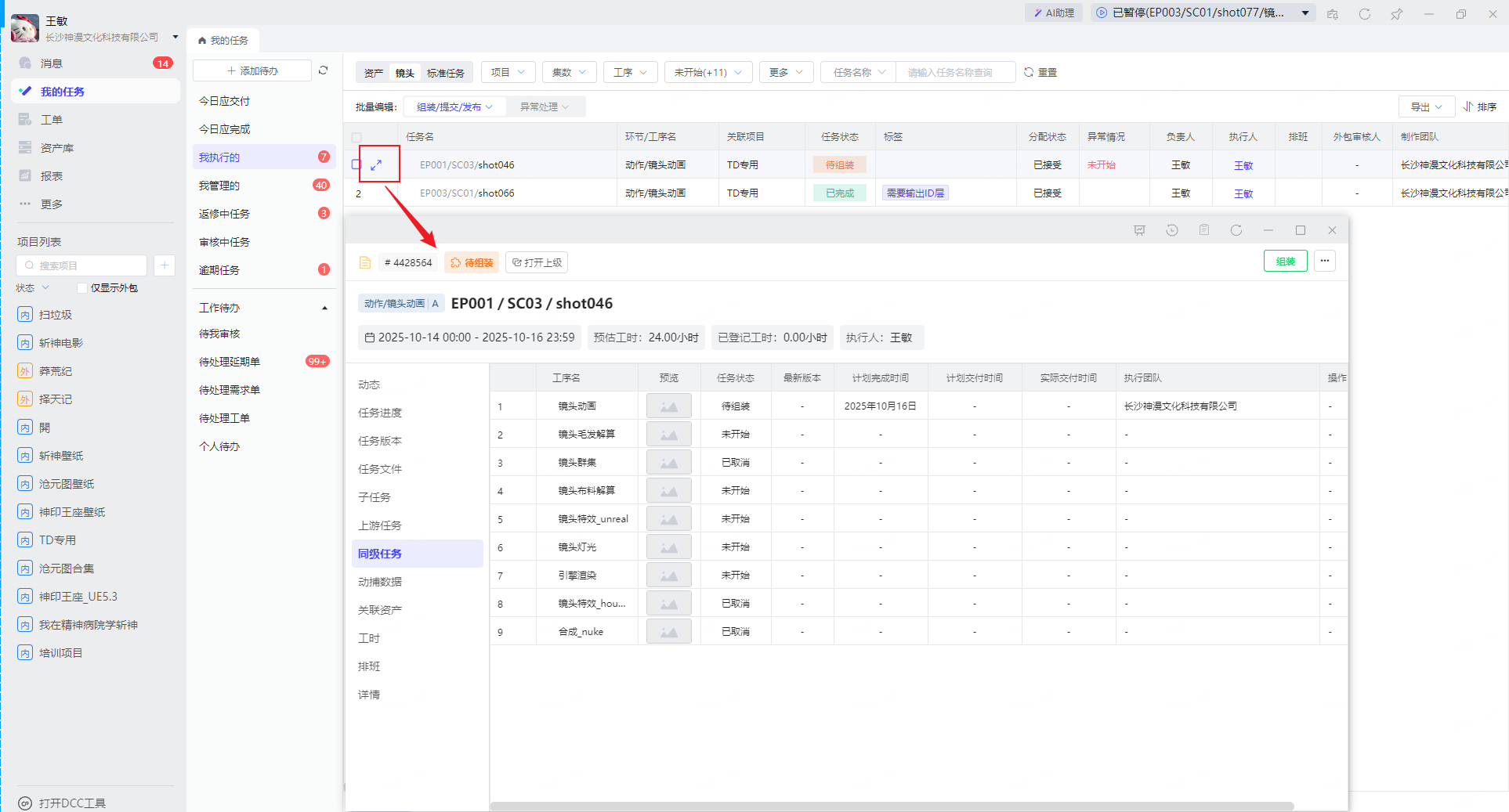Toggle the select-all checkbox in table header

(x=356, y=137)
